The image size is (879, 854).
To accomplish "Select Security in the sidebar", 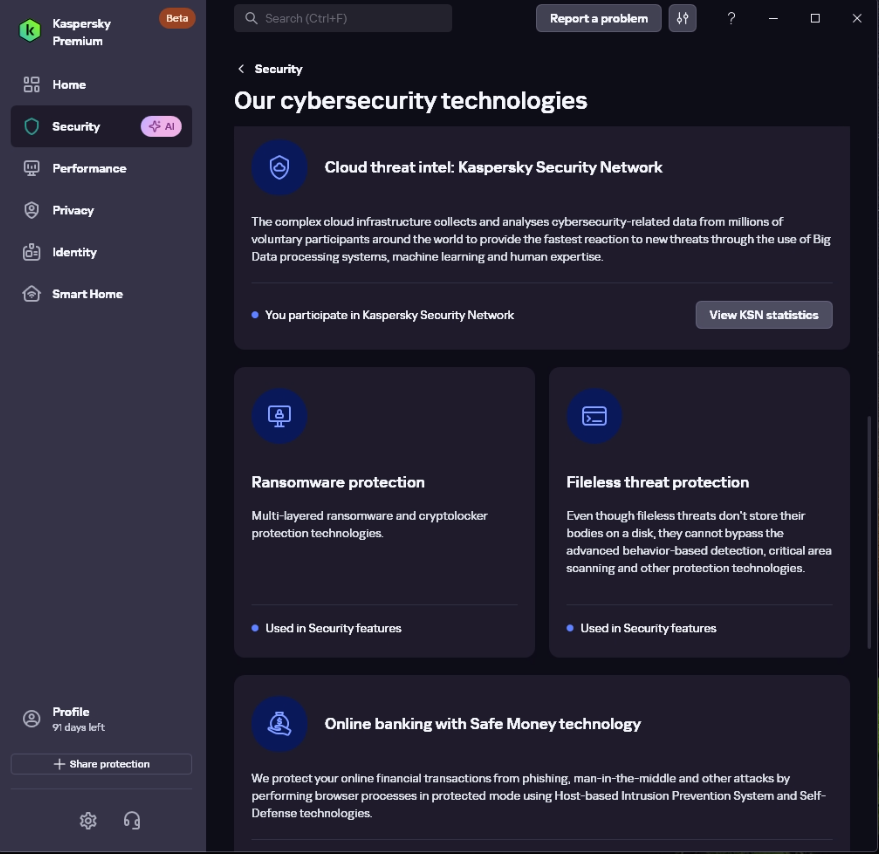I will click(x=101, y=126).
